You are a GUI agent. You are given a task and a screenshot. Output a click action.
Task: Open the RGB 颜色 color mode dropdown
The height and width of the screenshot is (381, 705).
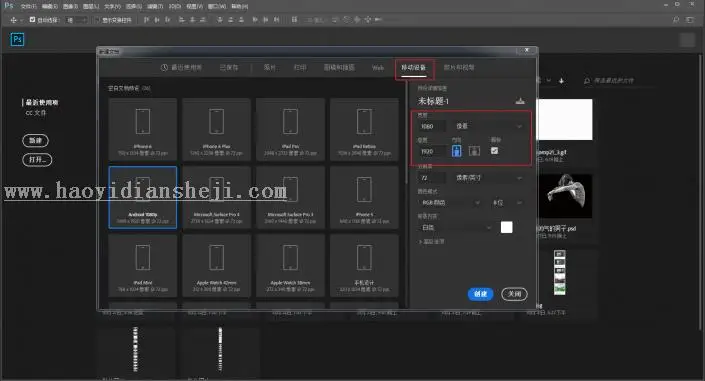(x=450, y=203)
